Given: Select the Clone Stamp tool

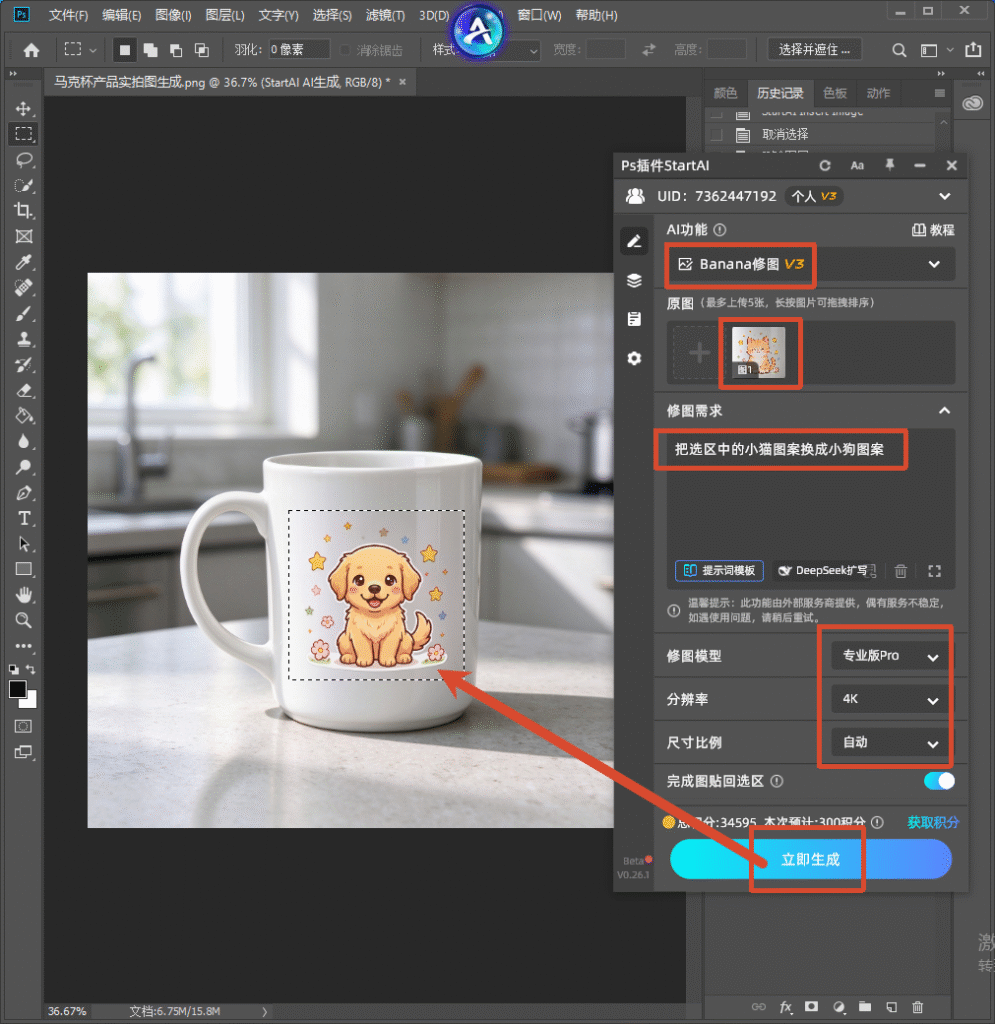Looking at the screenshot, I should pyautogui.click(x=24, y=339).
